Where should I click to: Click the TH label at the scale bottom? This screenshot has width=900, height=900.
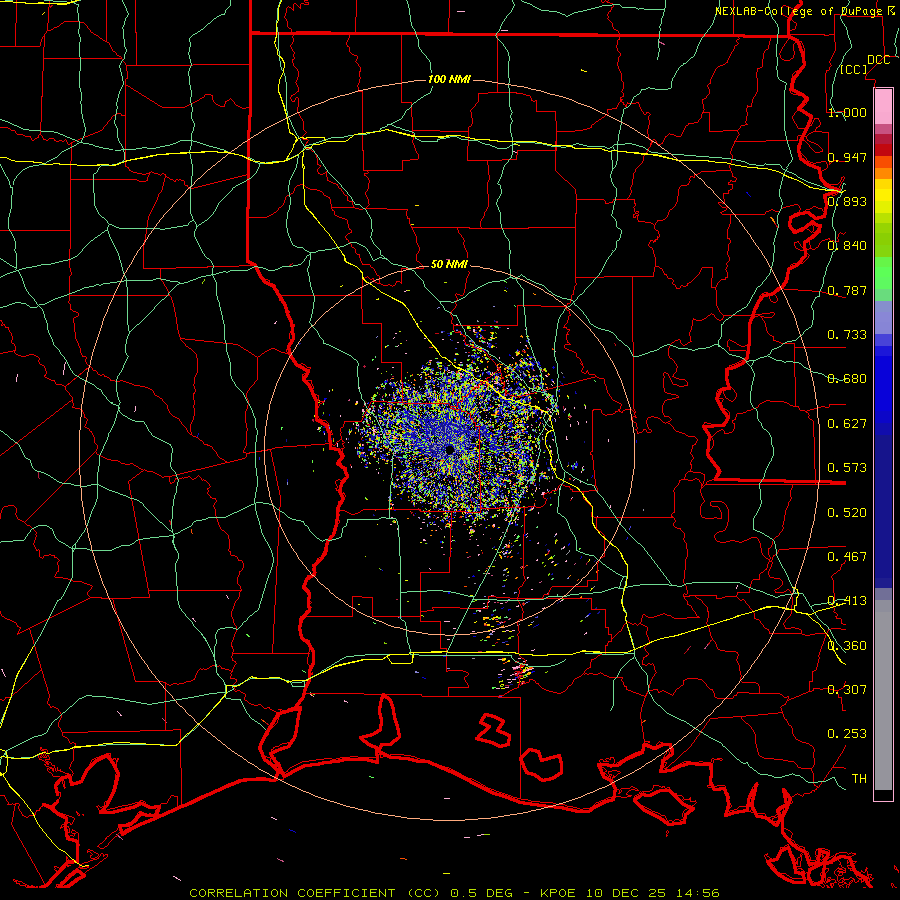click(859, 778)
